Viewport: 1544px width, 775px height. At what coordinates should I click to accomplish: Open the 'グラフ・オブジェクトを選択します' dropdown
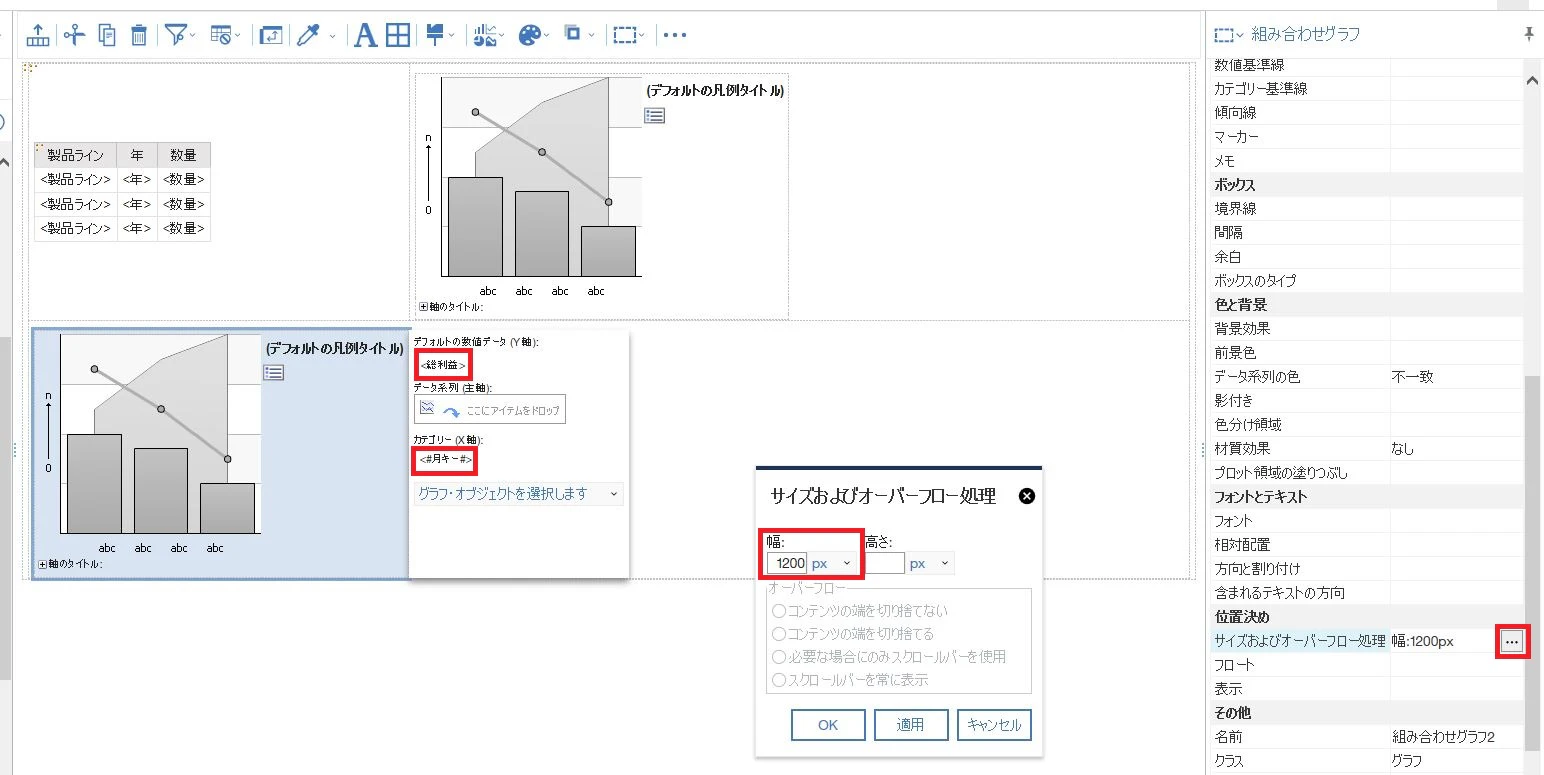point(519,493)
